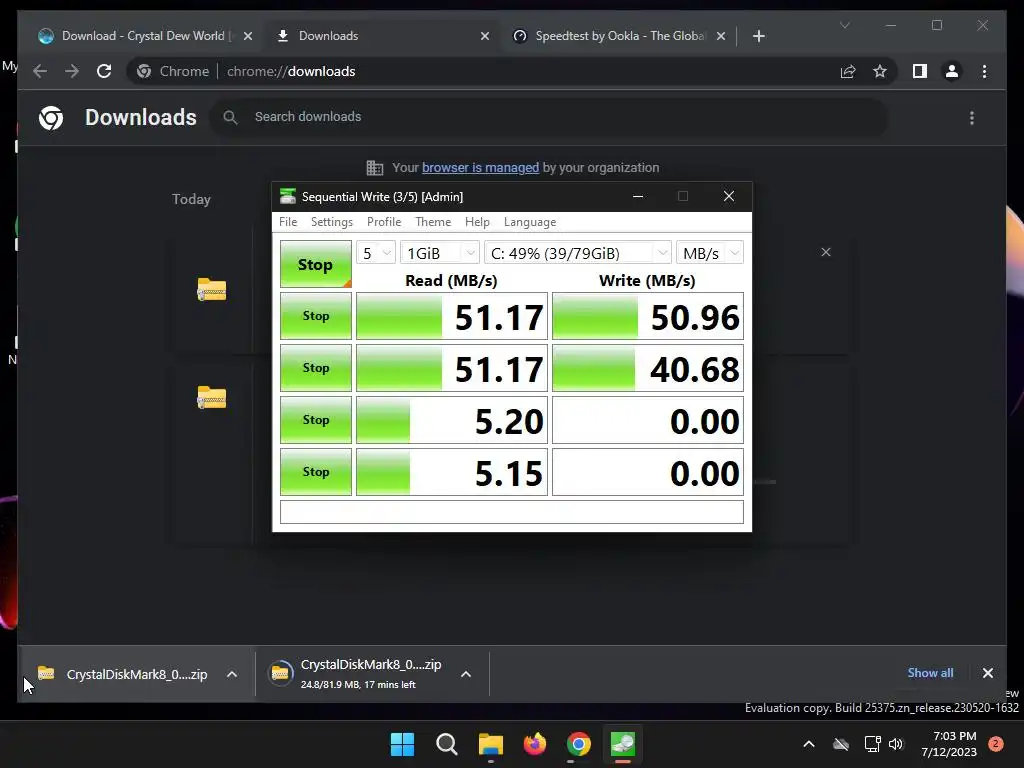This screenshot has width=1024, height=768.
Task: Open test count dropdown showing 5
Action: tap(376, 253)
